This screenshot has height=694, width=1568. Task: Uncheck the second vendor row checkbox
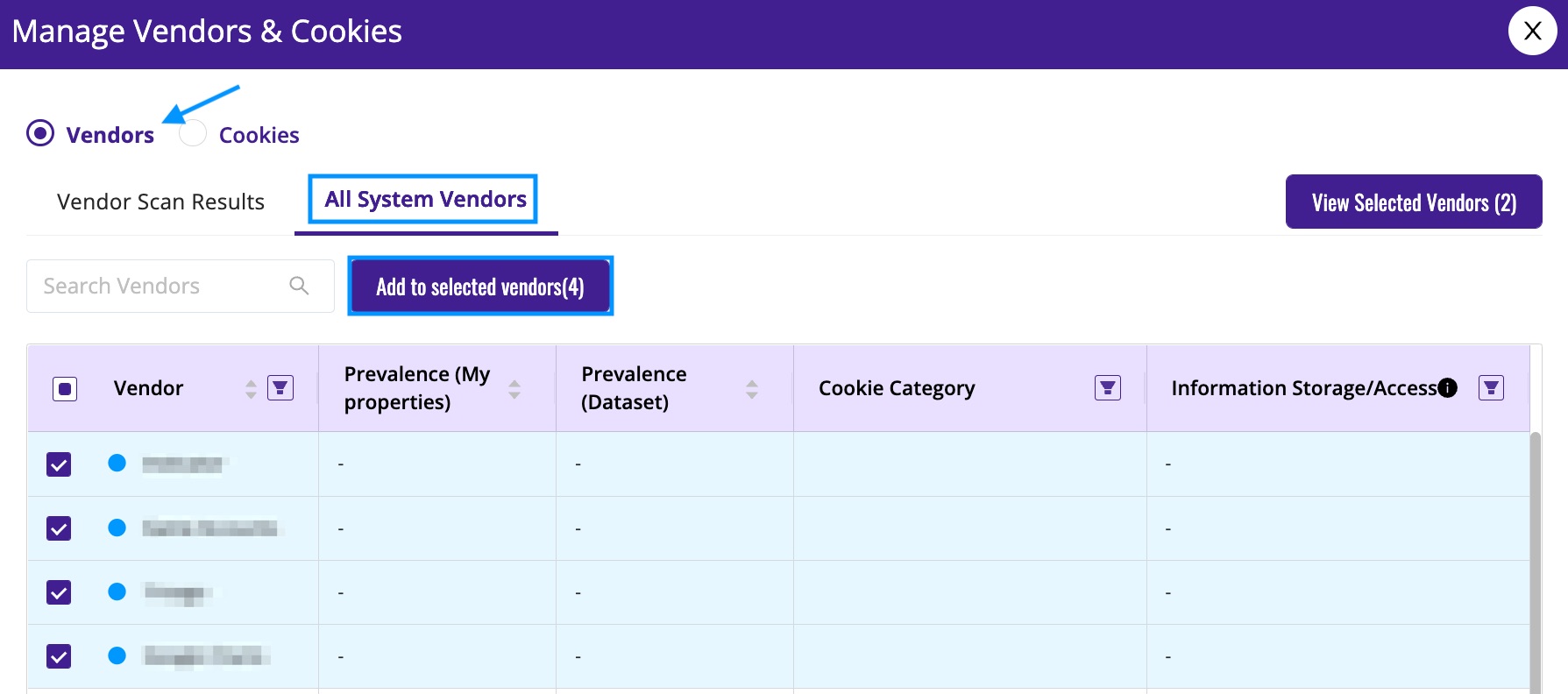coord(59,528)
